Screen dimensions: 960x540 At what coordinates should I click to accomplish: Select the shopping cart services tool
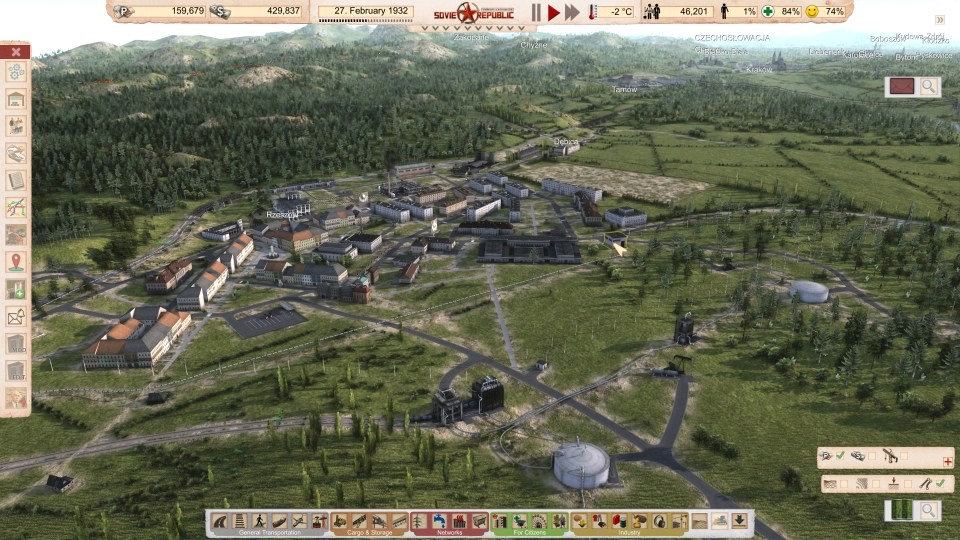point(520,521)
